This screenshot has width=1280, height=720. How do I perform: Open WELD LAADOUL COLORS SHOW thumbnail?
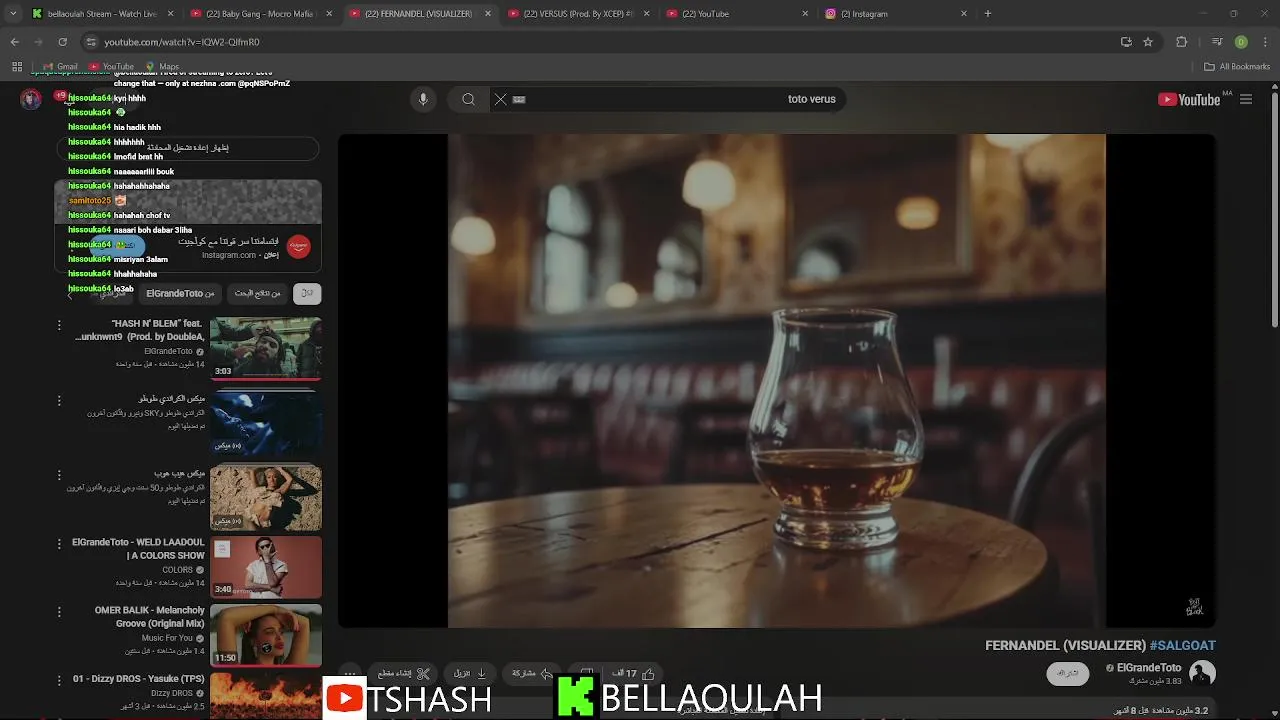[x=266, y=568]
